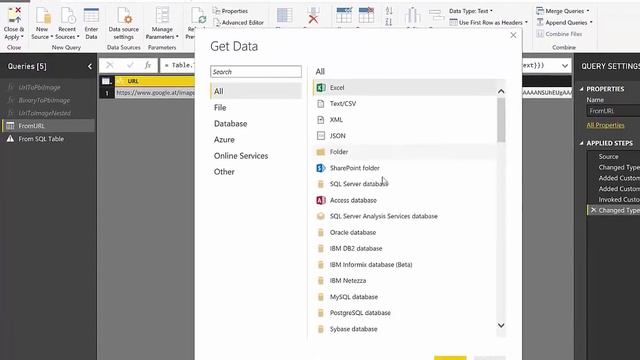
Task: Expand the formula bar dropdown
Action: click(564, 65)
